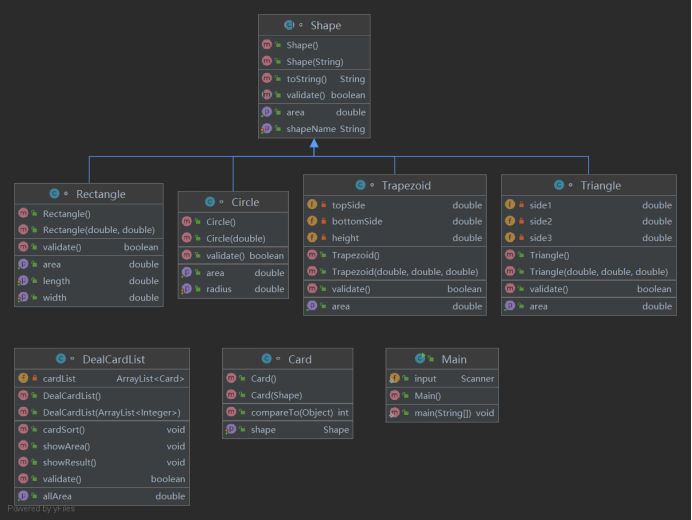Select validate() row in Rectangle class

tap(89, 247)
